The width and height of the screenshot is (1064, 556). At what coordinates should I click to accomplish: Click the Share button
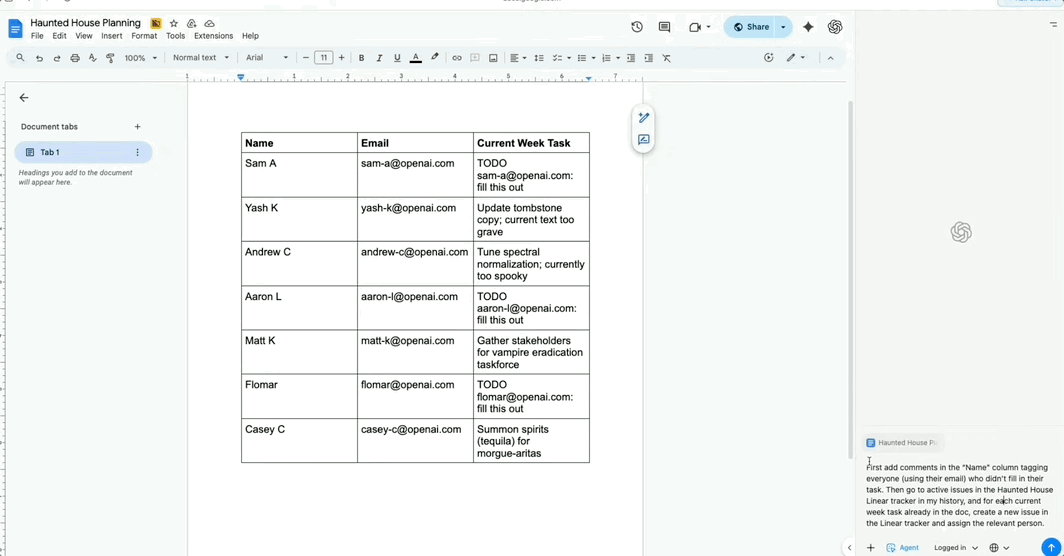pyautogui.click(x=752, y=27)
